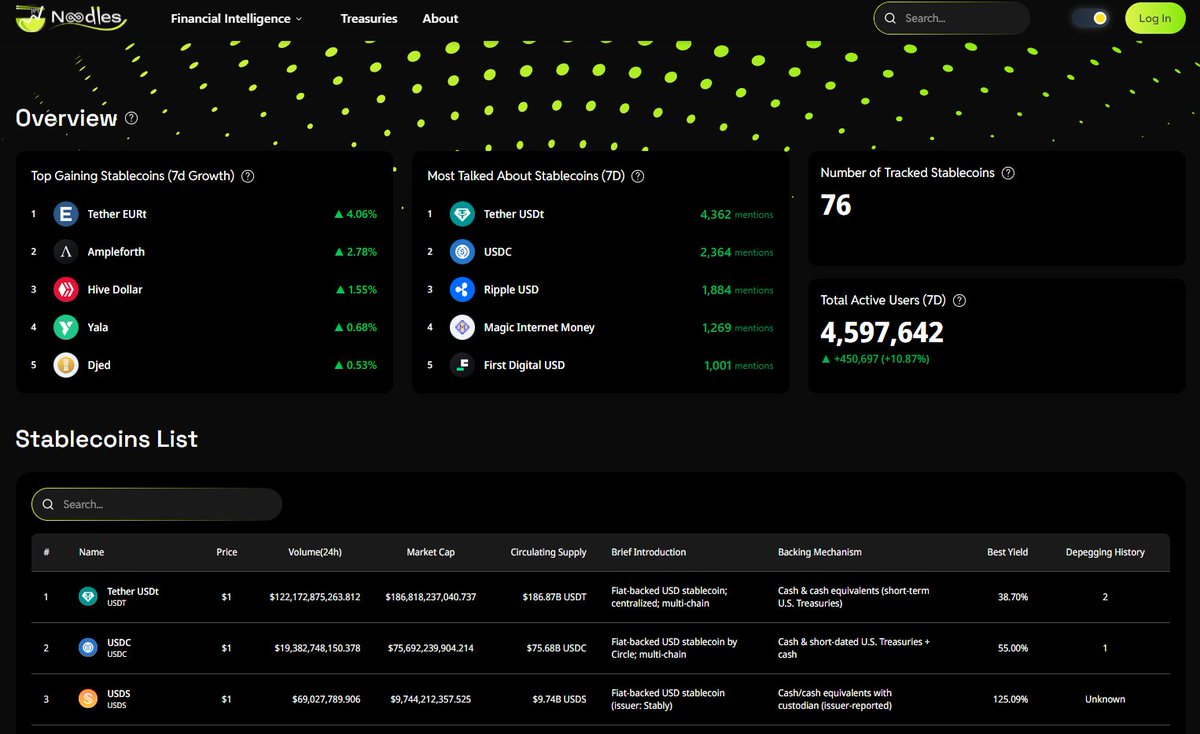The width and height of the screenshot is (1200, 734).
Task: Open Magic Internet Money entry
Action: [x=539, y=327]
